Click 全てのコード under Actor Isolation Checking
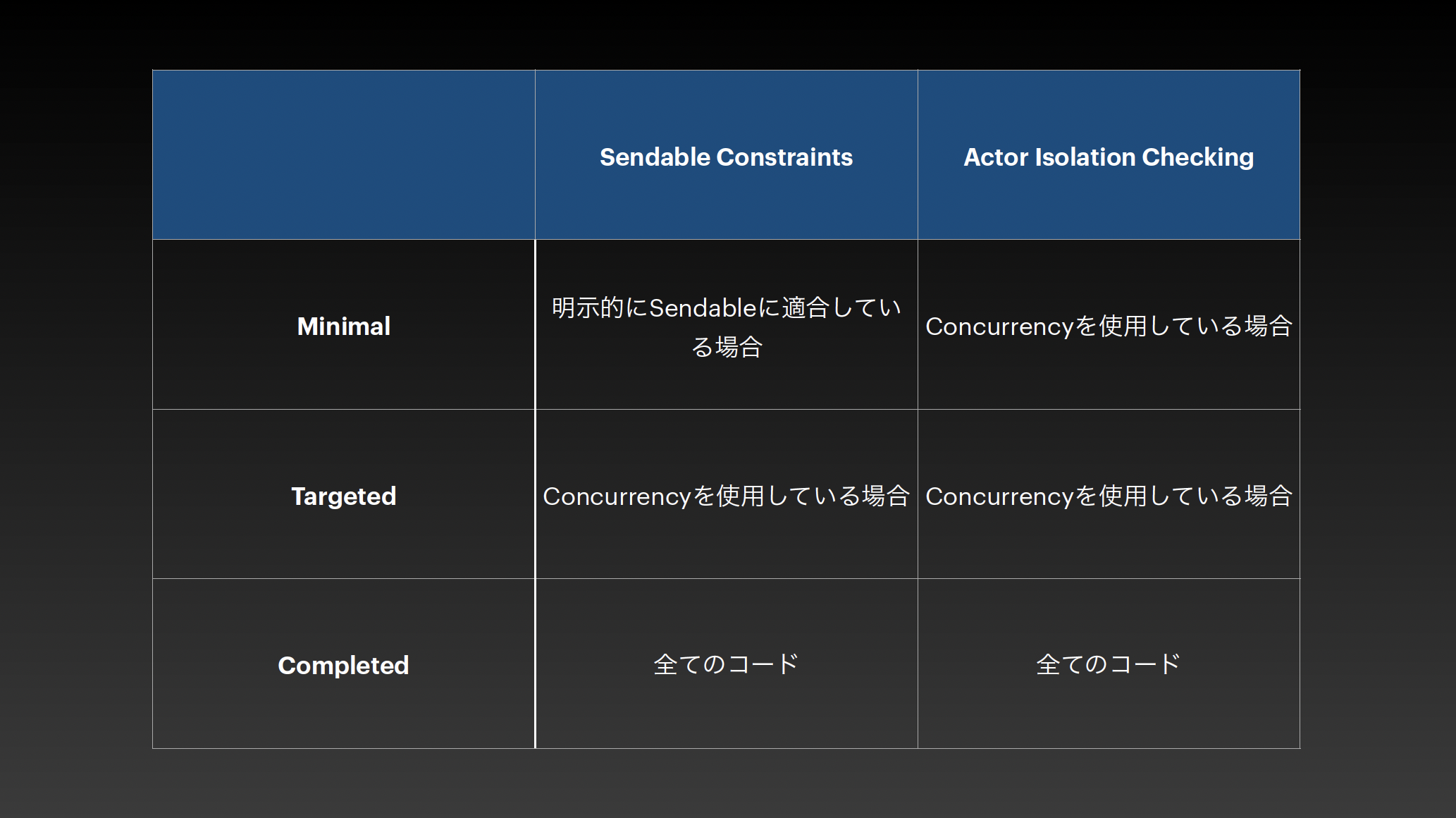Viewport: 1456px width, 818px height. click(x=1109, y=664)
